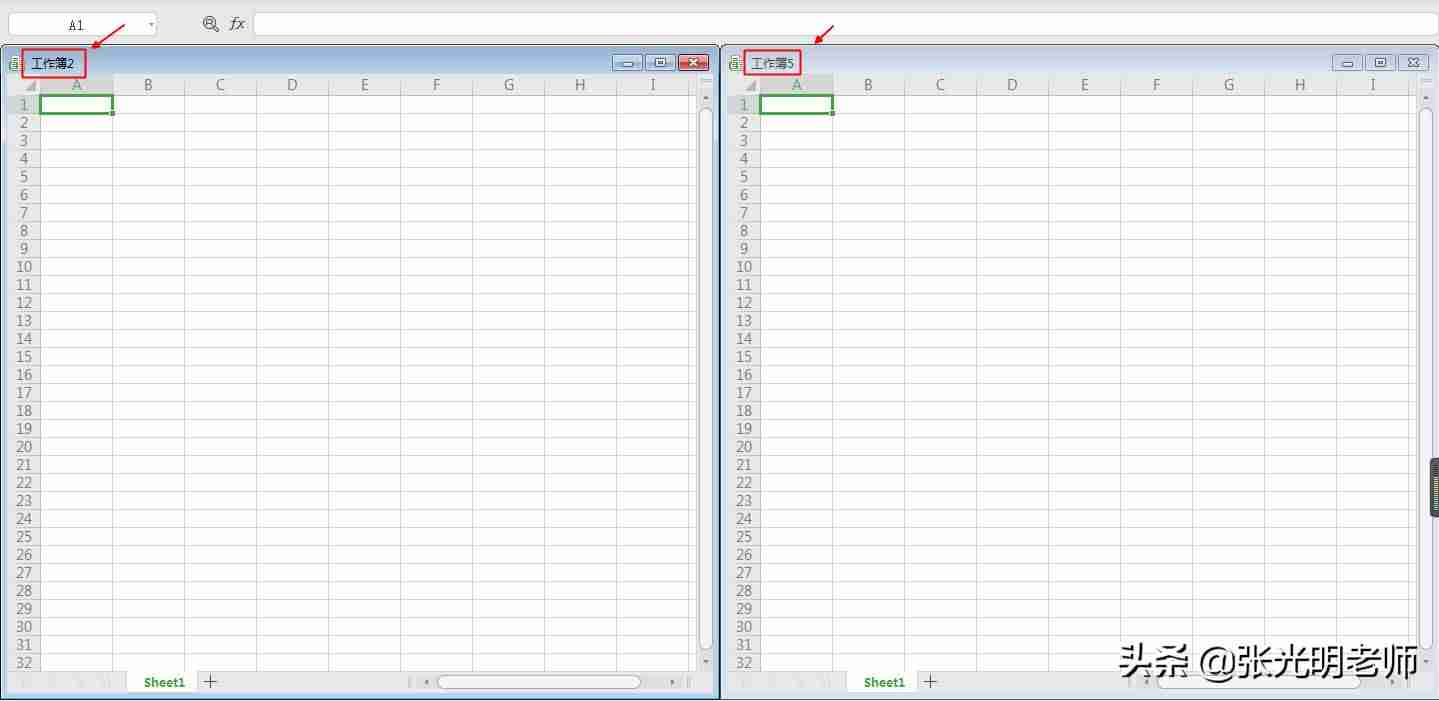Select cell A1 in 工作簿5
1439x701 pixels.
tap(796, 104)
